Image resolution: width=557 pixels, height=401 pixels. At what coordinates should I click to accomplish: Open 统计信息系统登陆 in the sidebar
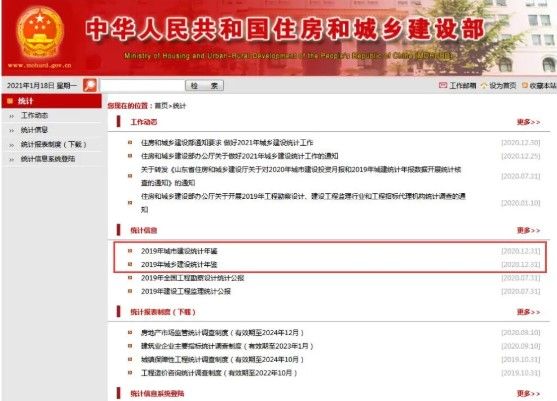[48, 159]
